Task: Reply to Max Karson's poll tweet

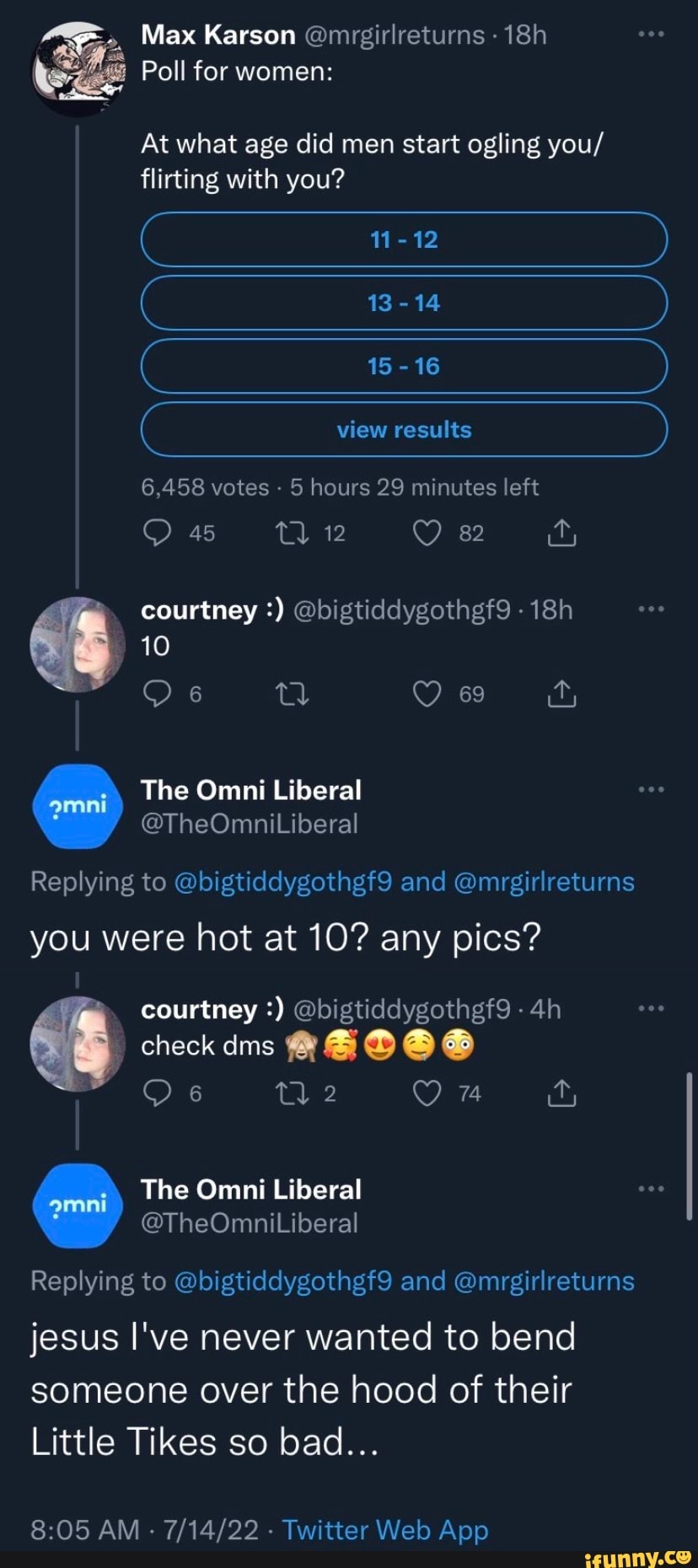Action: coord(158,533)
